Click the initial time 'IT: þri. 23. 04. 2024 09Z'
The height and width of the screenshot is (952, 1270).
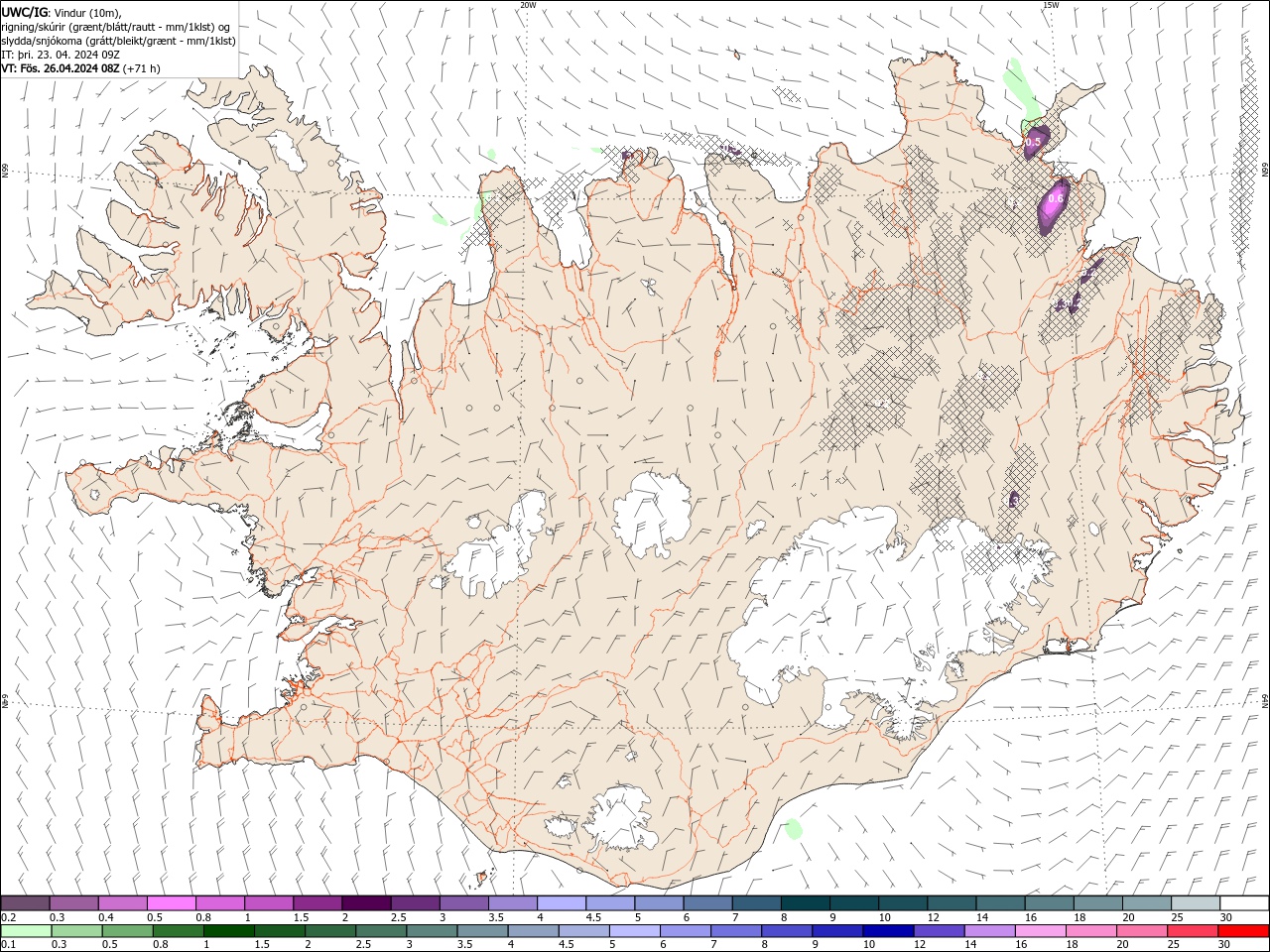point(61,54)
